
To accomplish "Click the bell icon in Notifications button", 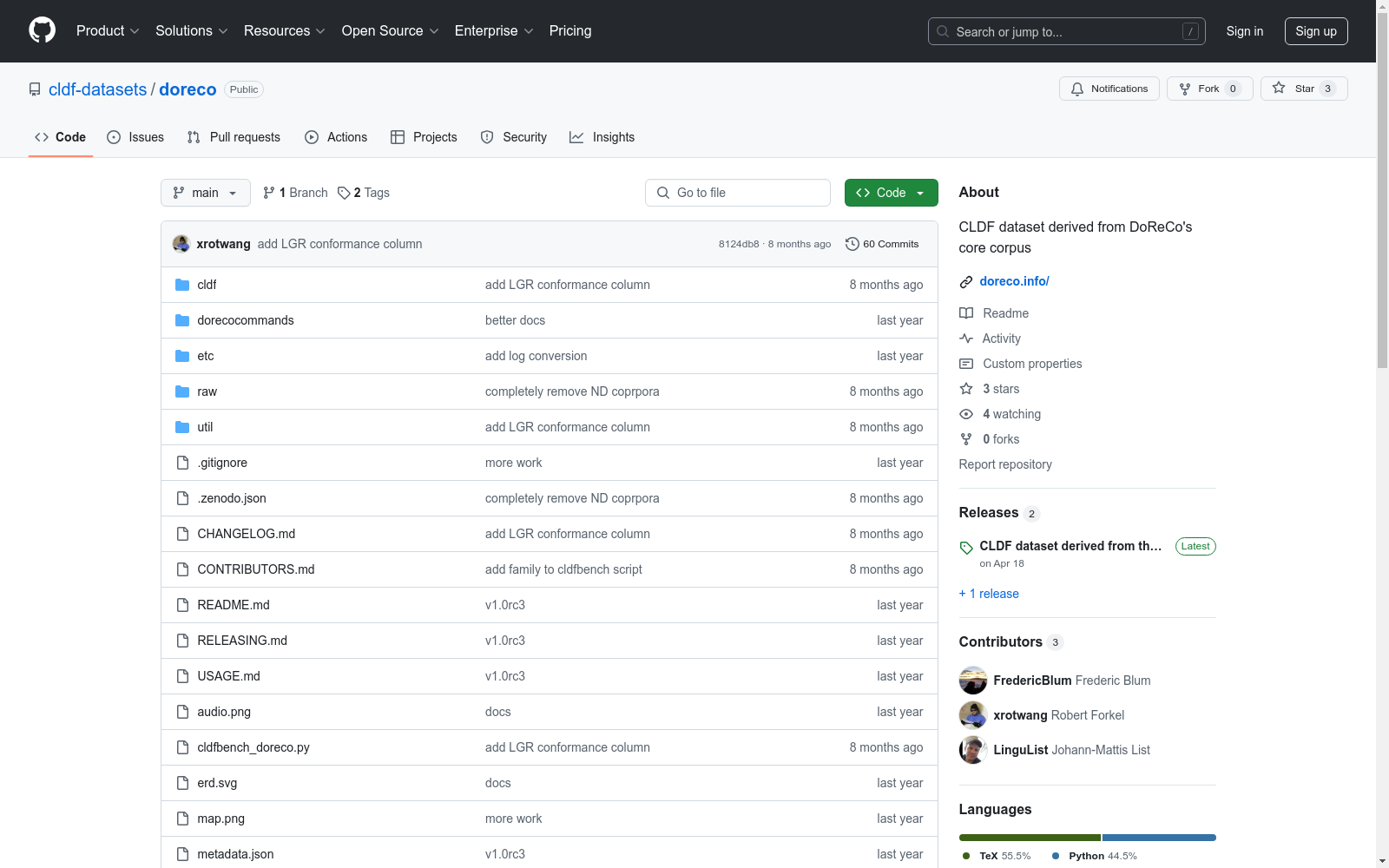I will tap(1077, 89).
